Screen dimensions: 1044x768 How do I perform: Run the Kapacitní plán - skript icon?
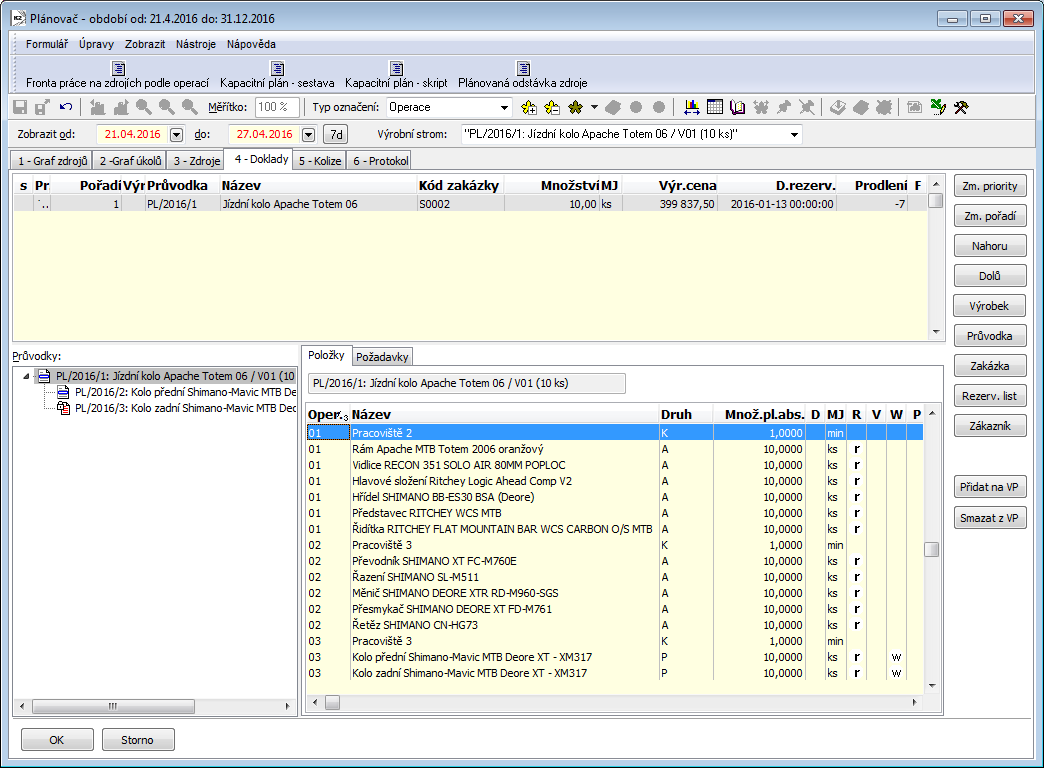396,75
